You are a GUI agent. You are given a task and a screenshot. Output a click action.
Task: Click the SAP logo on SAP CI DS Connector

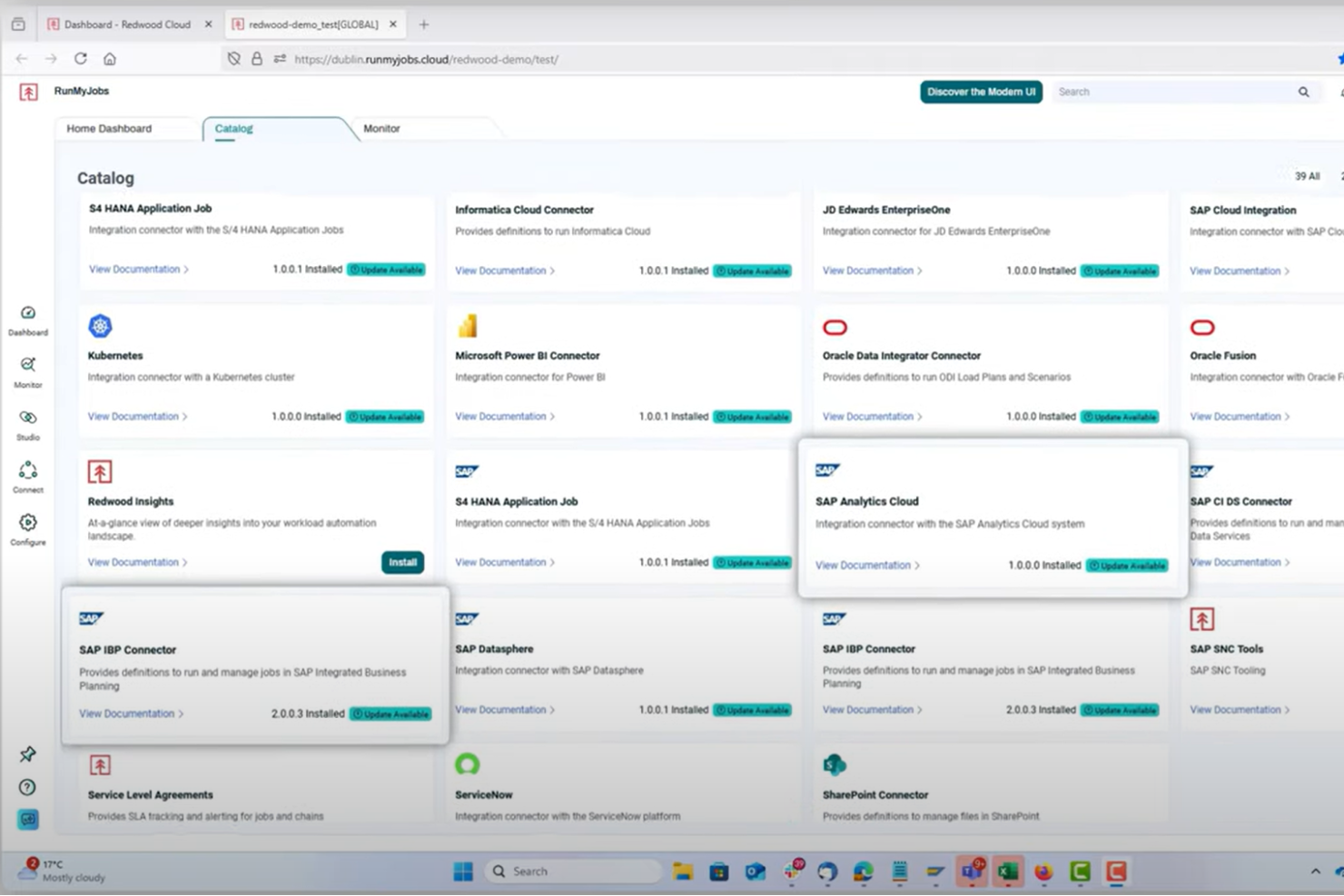pyautogui.click(x=1202, y=471)
